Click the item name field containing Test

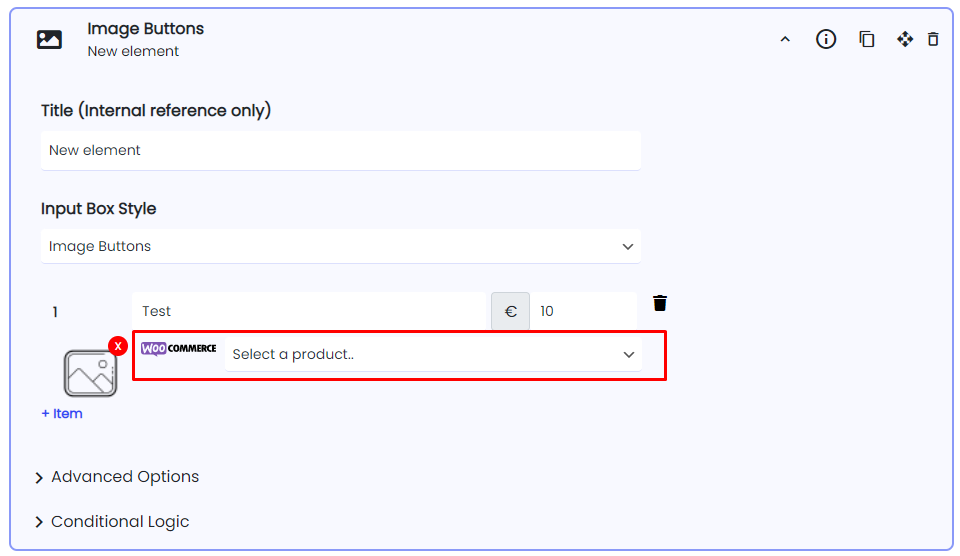309,311
